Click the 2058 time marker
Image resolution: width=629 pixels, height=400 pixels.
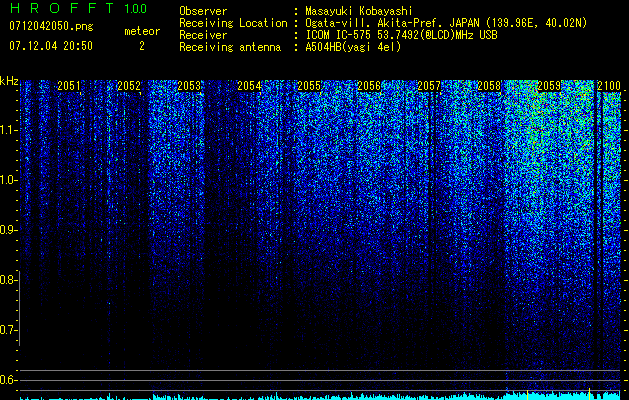[x=489, y=86]
